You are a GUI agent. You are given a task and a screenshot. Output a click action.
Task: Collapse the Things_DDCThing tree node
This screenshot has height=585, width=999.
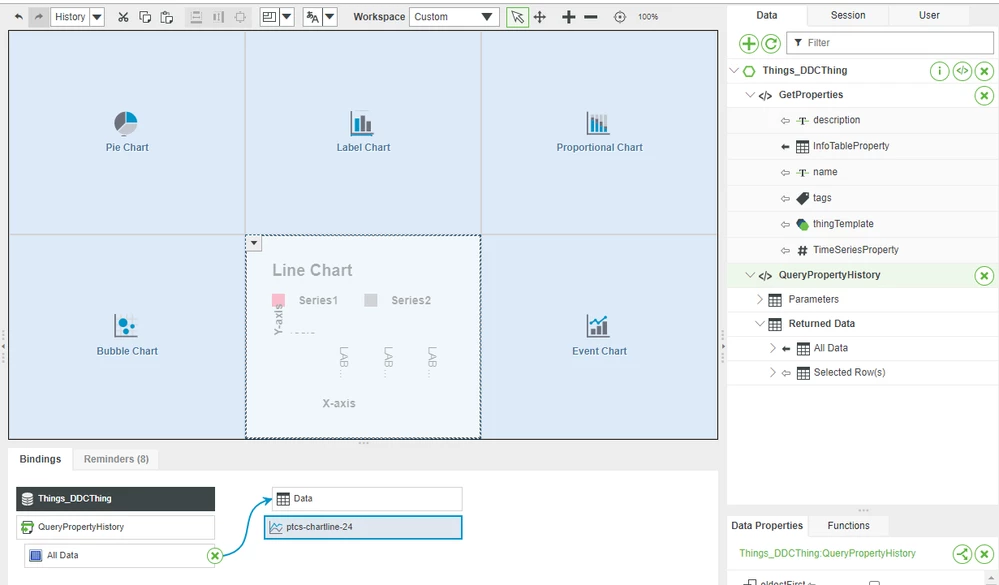tap(734, 71)
